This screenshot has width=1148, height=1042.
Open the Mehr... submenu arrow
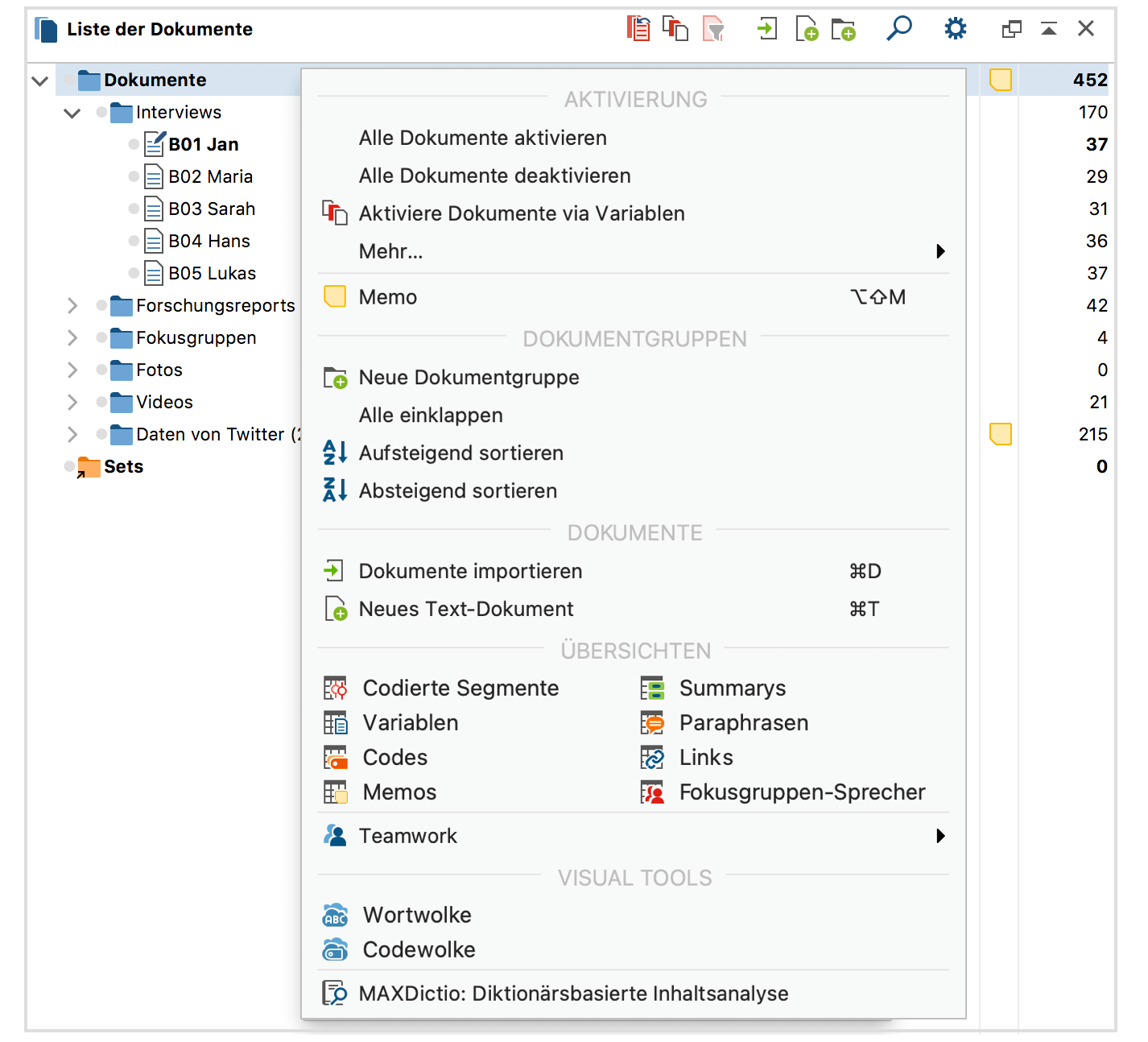click(x=940, y=251)
